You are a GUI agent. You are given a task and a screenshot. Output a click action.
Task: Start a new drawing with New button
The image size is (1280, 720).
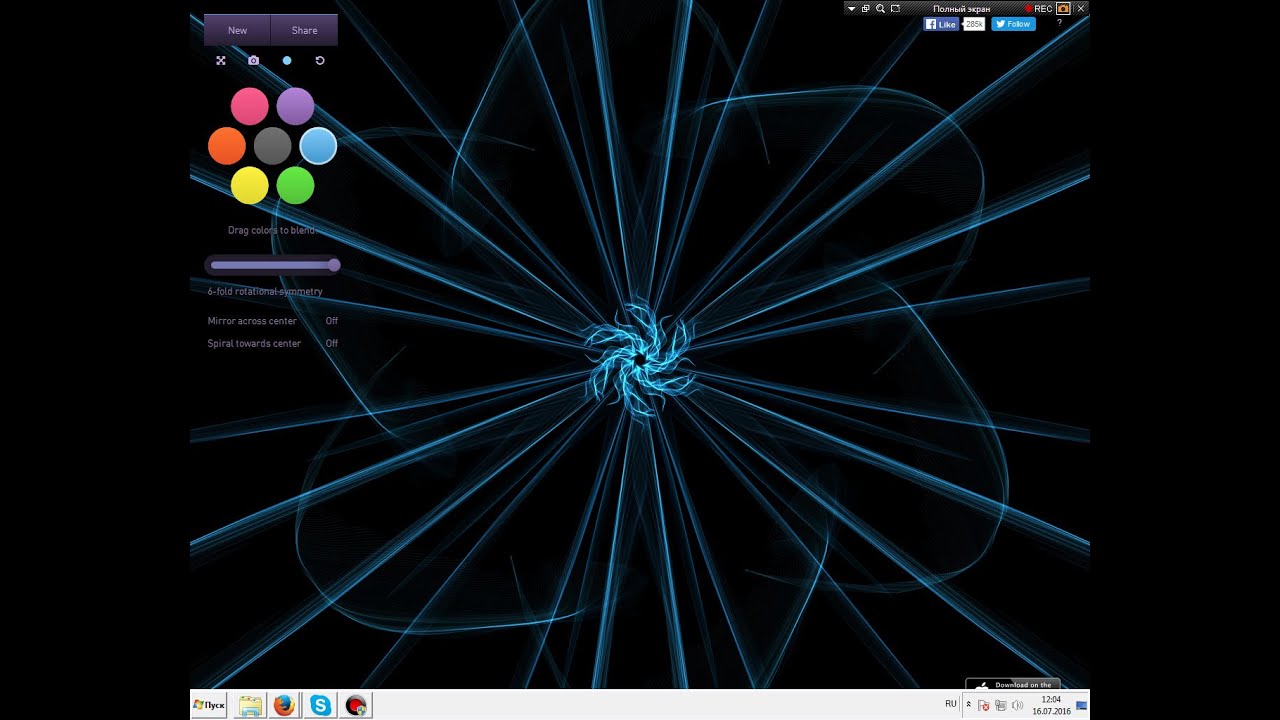point(237,30)
